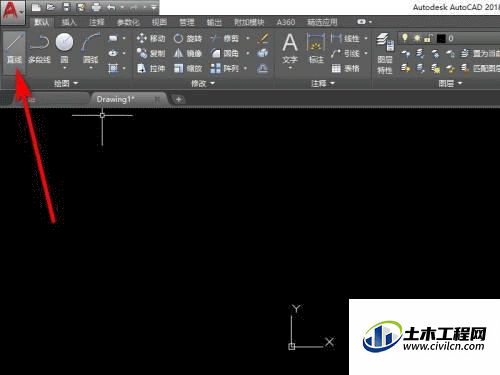Viewport: 500px width, 375px height.
Task: Click the 旋转 rotate tool
Action: pyautogui.click(x=188, y=38)
